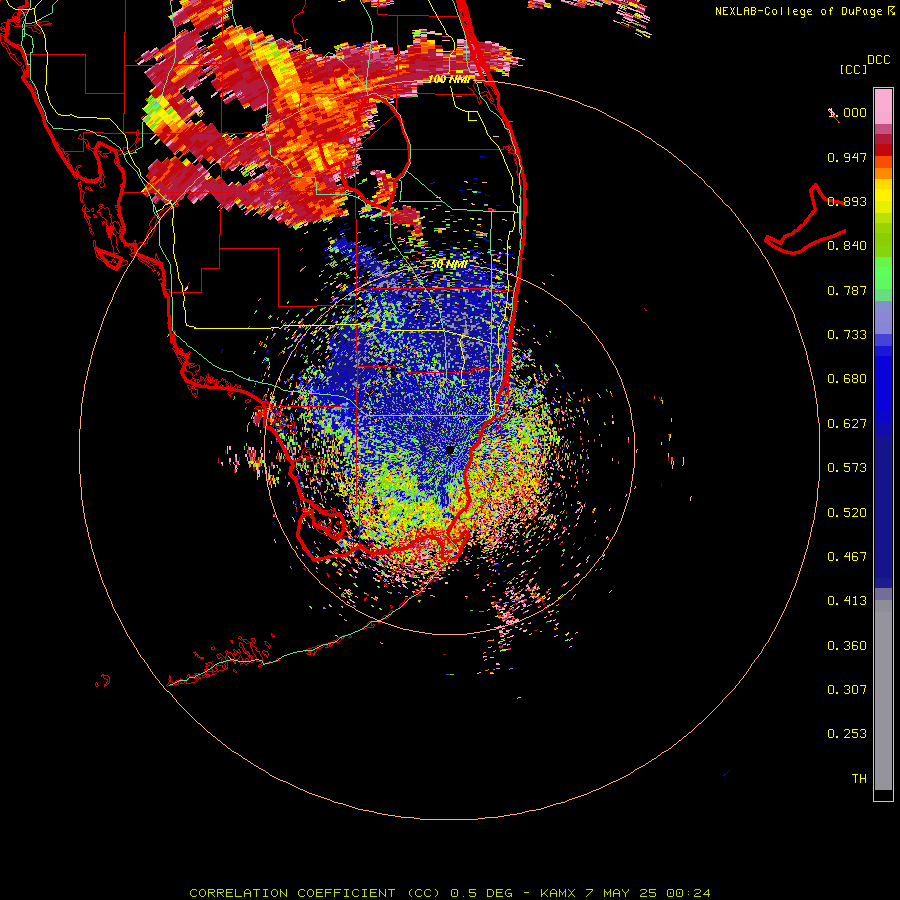This screenshot has height=900, width=900.
Task: Click the 0.307 legend value
Action: tap(847, 690)
